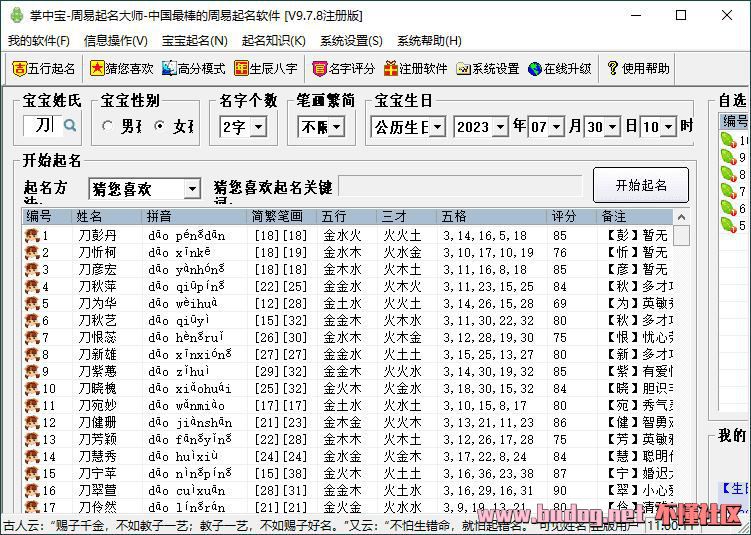Click the 拼音 column header
The image size is (751, 535).
click(x=195, y=216)
